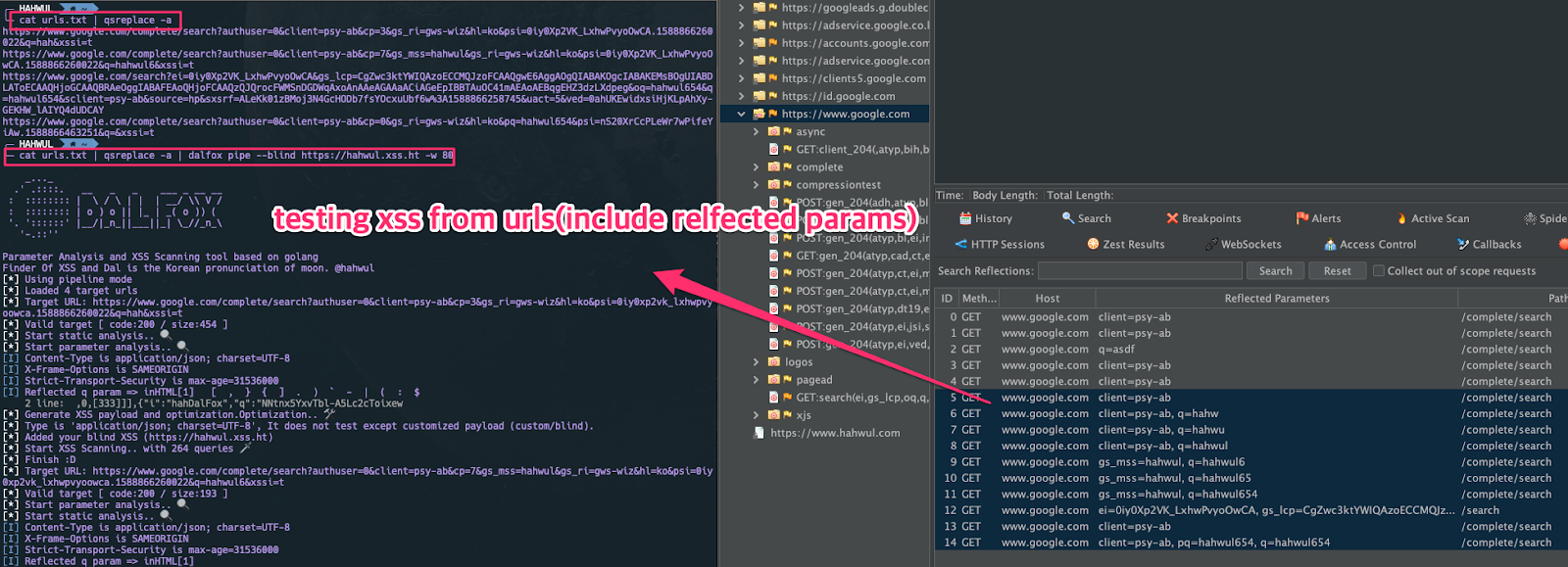Select the pagead tree item label
The height and width of the screenshot is (567, 1568).
point(814,380)
